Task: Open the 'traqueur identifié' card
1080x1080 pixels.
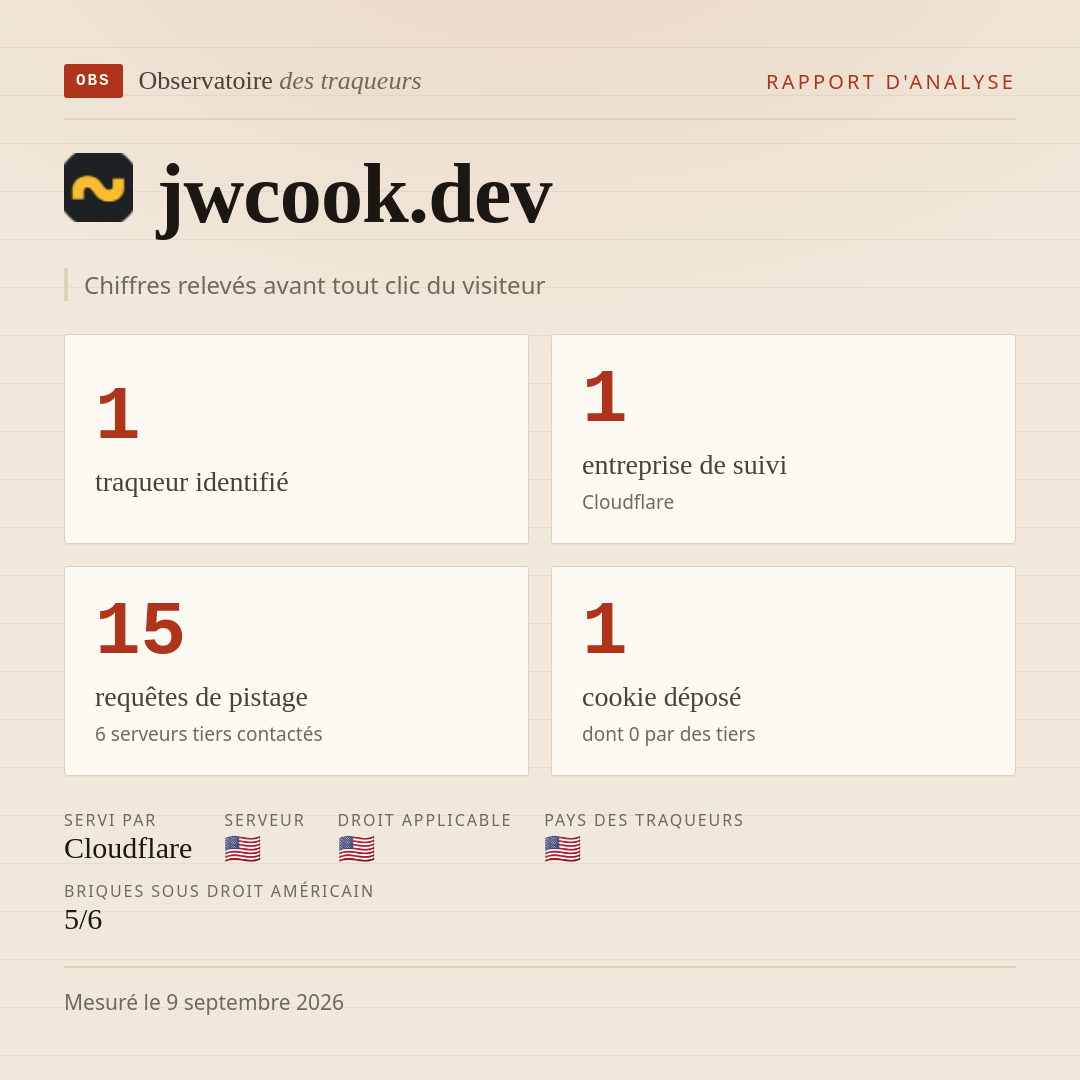Action: click(296, 439)
